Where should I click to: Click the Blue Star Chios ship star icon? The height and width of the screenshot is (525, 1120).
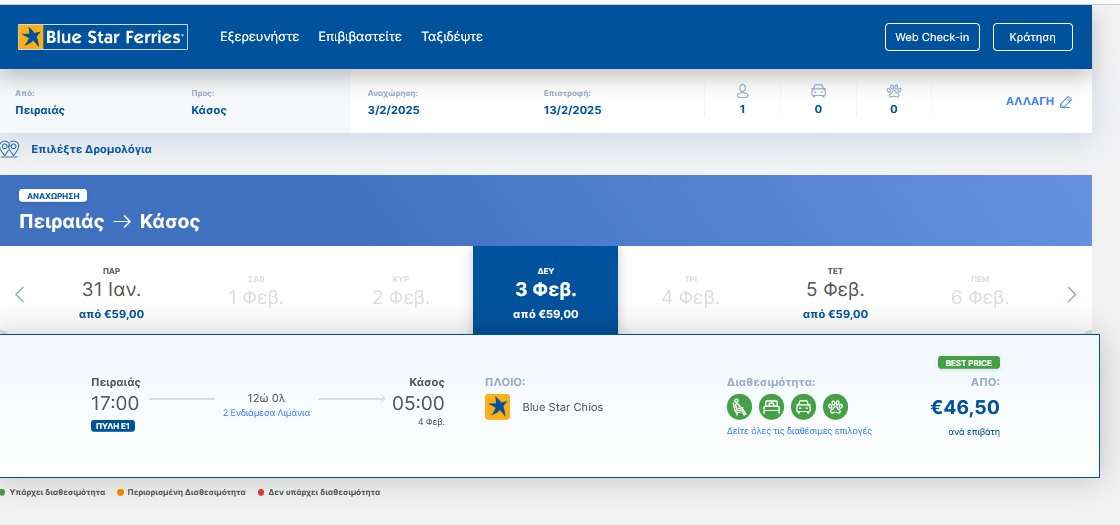click(497, 407)
